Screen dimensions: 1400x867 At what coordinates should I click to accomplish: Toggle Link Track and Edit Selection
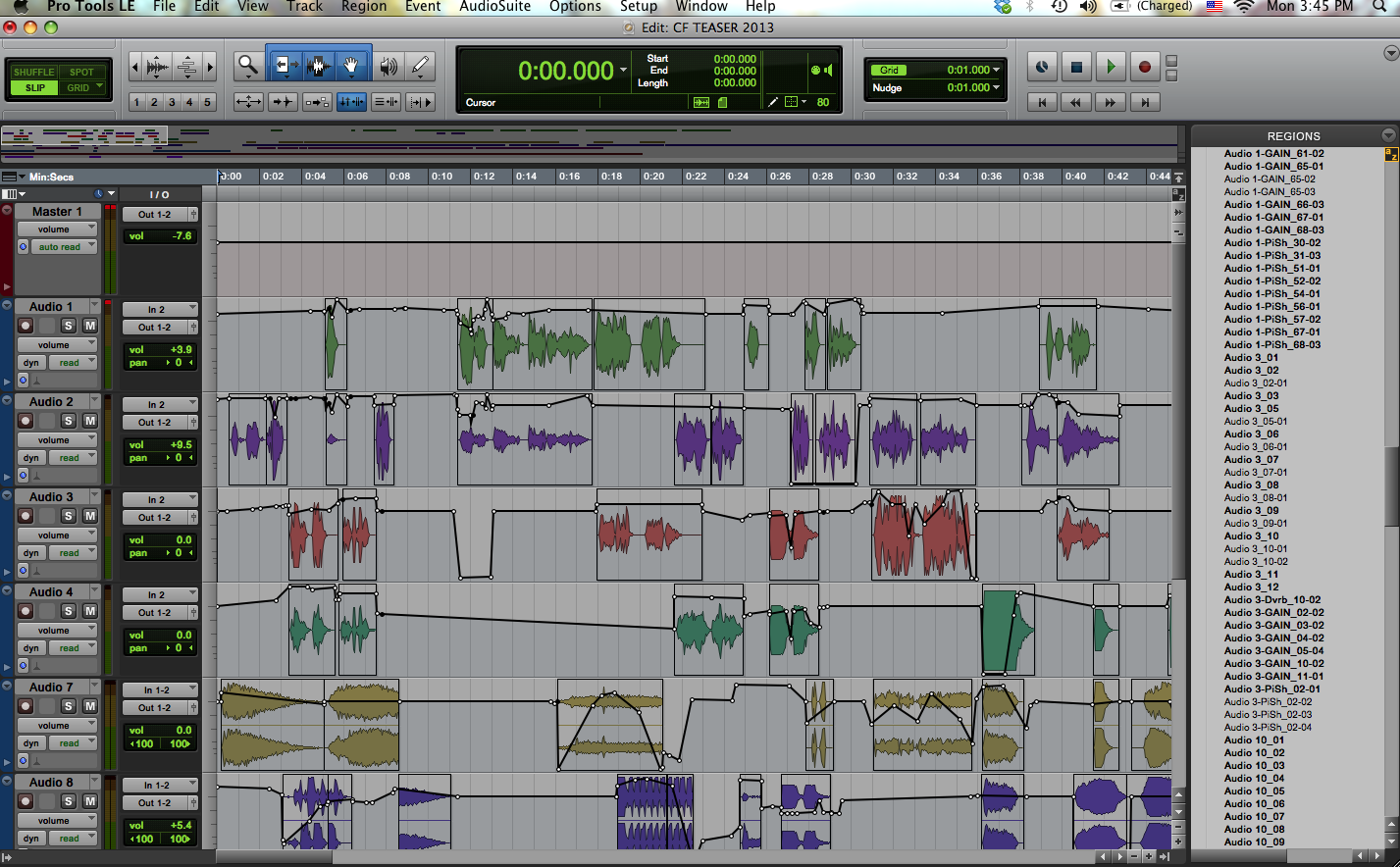386,102
